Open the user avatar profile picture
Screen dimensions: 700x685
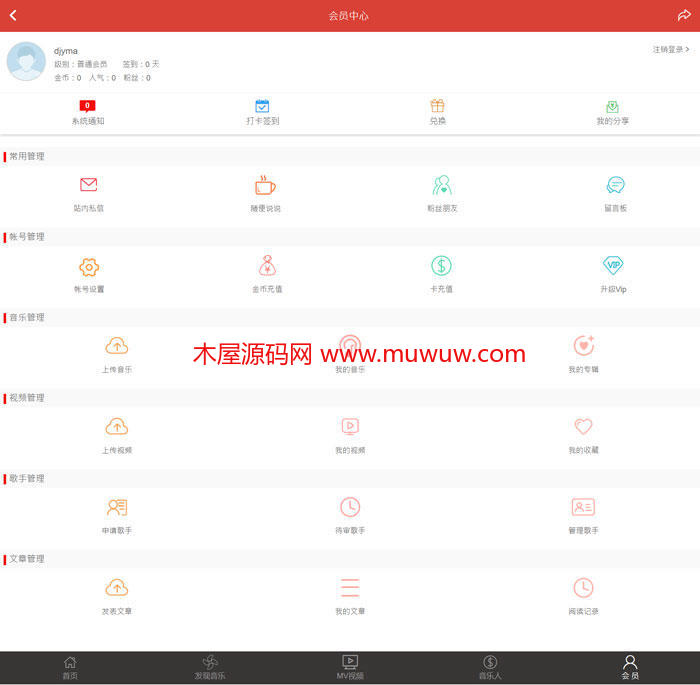pyautogui.click(x=26, y=62)
